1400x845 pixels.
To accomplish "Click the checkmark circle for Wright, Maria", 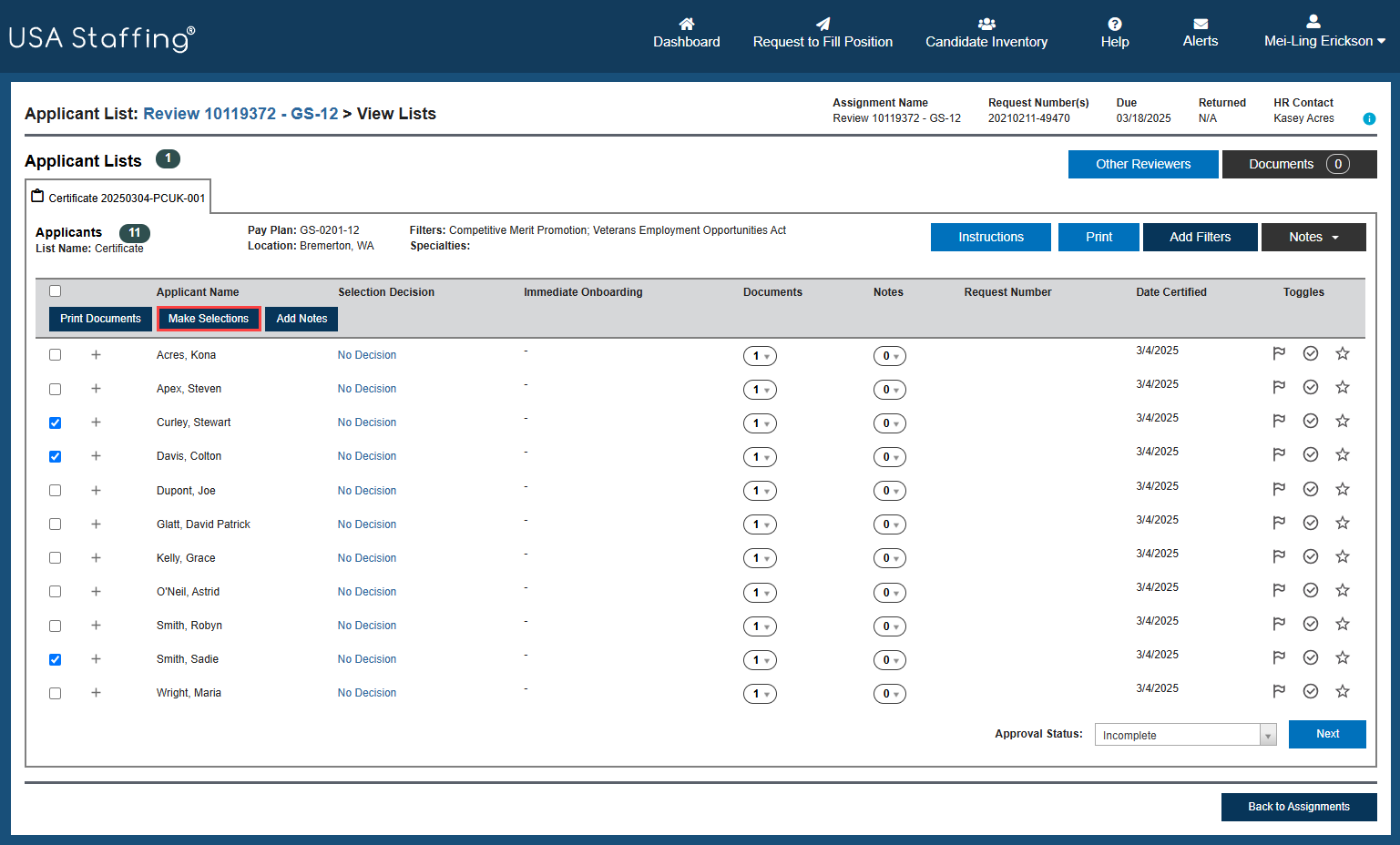I will tap(1311, 691).
